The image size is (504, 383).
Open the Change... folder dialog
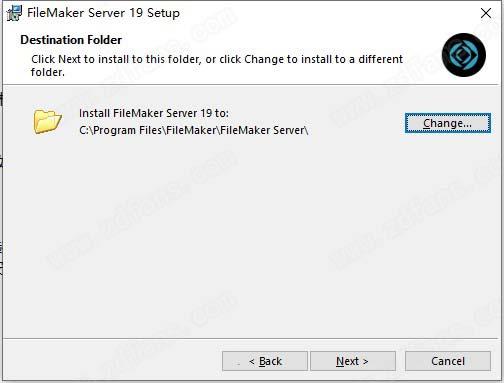pyautogui.click(x=448, y=123)
